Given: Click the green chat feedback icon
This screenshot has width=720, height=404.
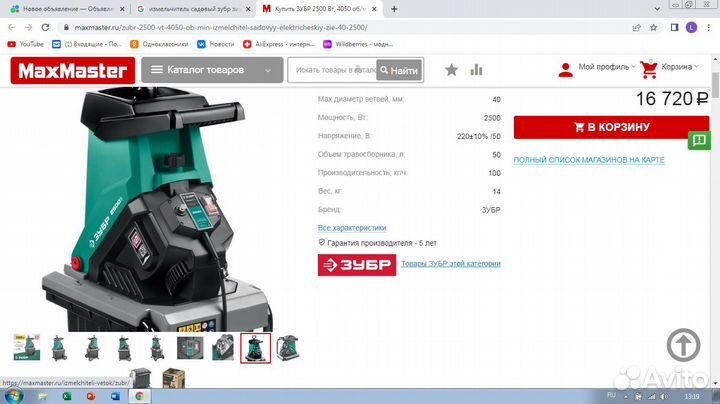Looking at the screenshot, I should tap(700, 140).
